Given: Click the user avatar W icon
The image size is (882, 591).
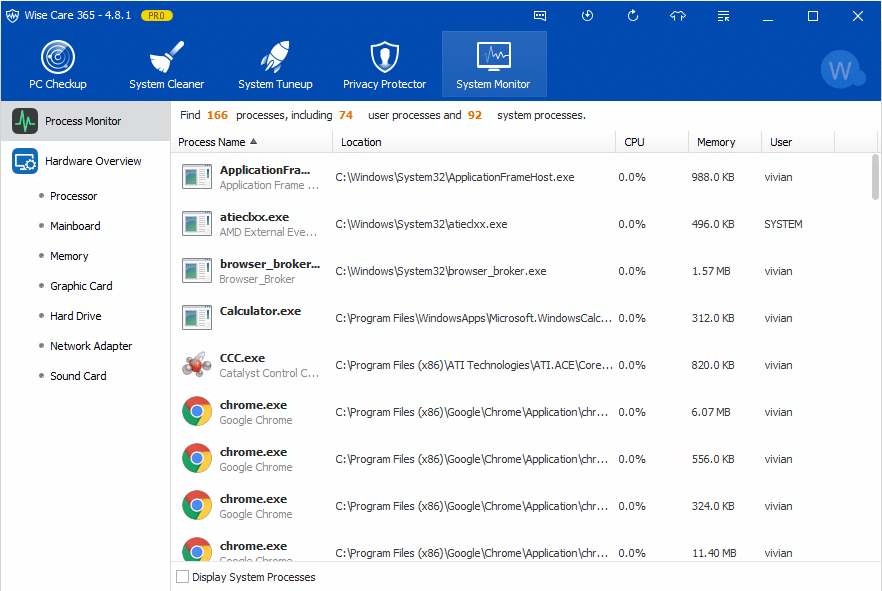Looking at the screenshot, I should (842, 70).
